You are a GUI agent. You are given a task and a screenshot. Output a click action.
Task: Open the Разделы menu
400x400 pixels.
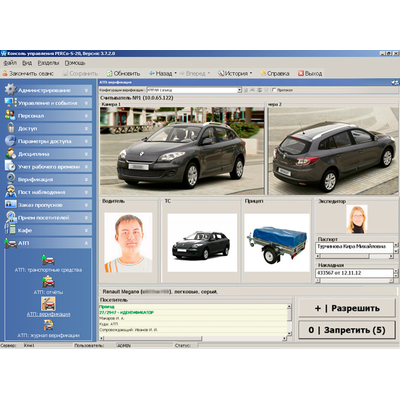(x=48, y=63)
